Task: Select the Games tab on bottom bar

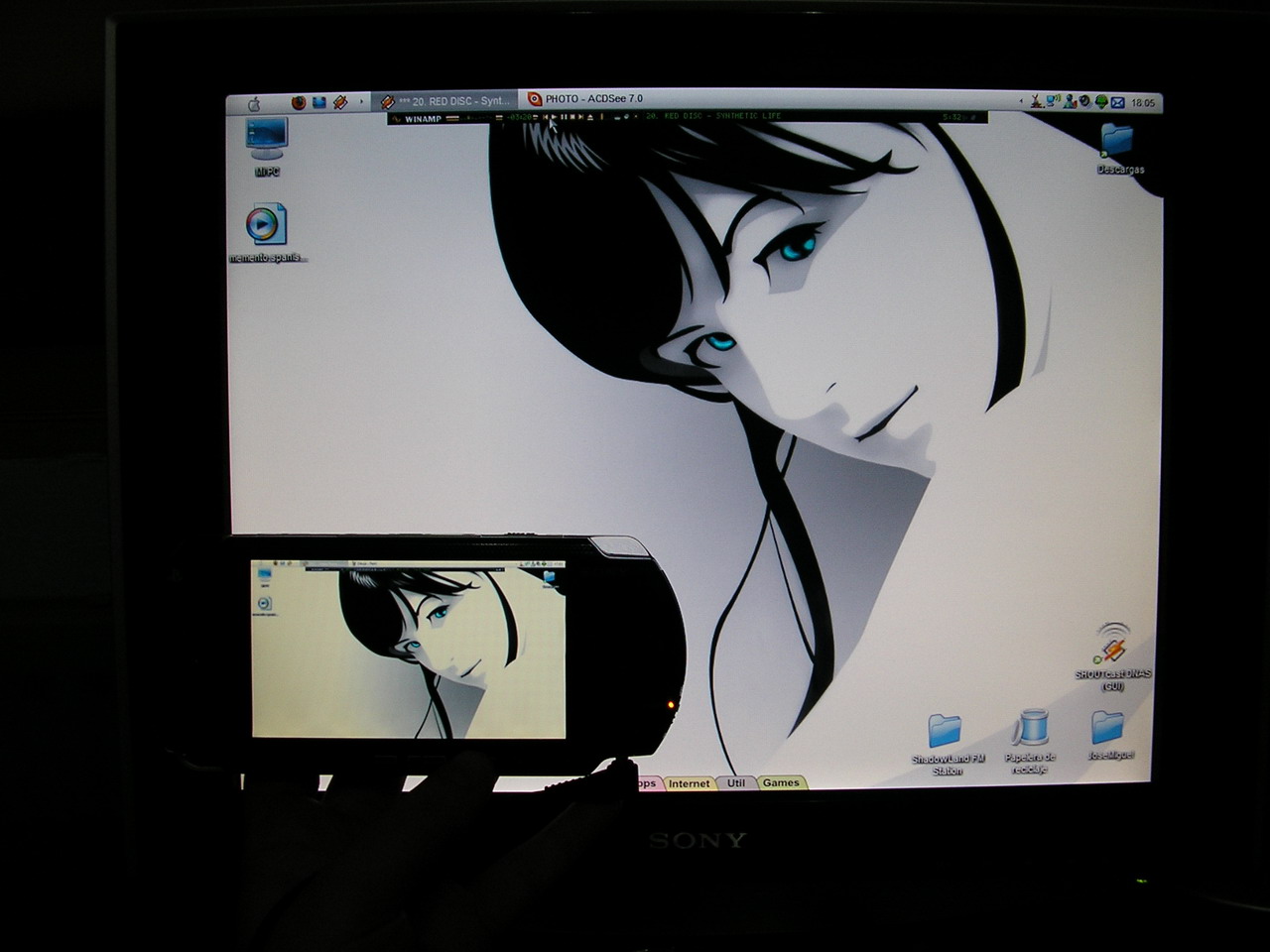Action: coord(781,782)
